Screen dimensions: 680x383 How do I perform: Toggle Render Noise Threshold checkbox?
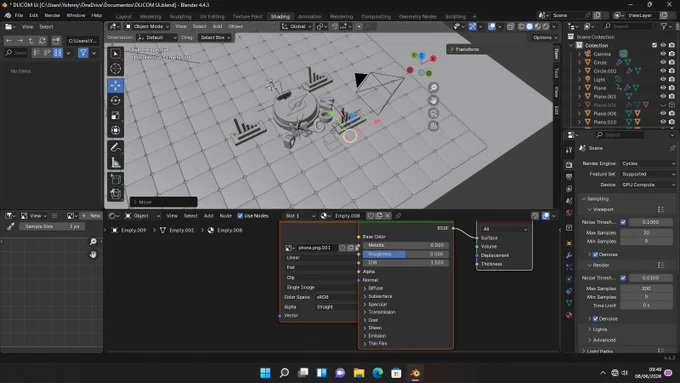(623, 278)
